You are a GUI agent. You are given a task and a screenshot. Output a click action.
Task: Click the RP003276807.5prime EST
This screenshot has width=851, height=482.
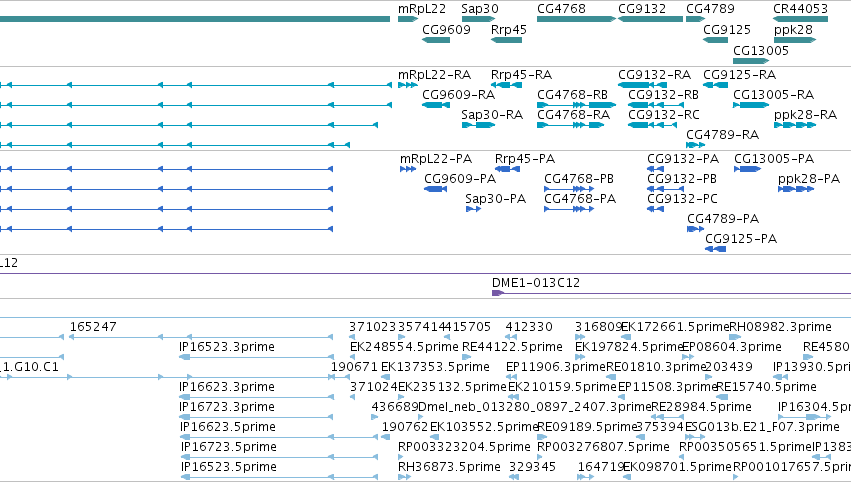(541, 458)
